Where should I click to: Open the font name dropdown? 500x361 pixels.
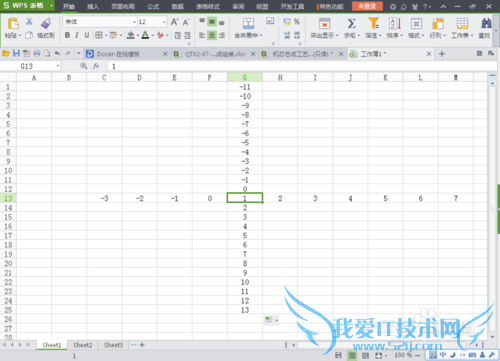[x=134, y=22]
